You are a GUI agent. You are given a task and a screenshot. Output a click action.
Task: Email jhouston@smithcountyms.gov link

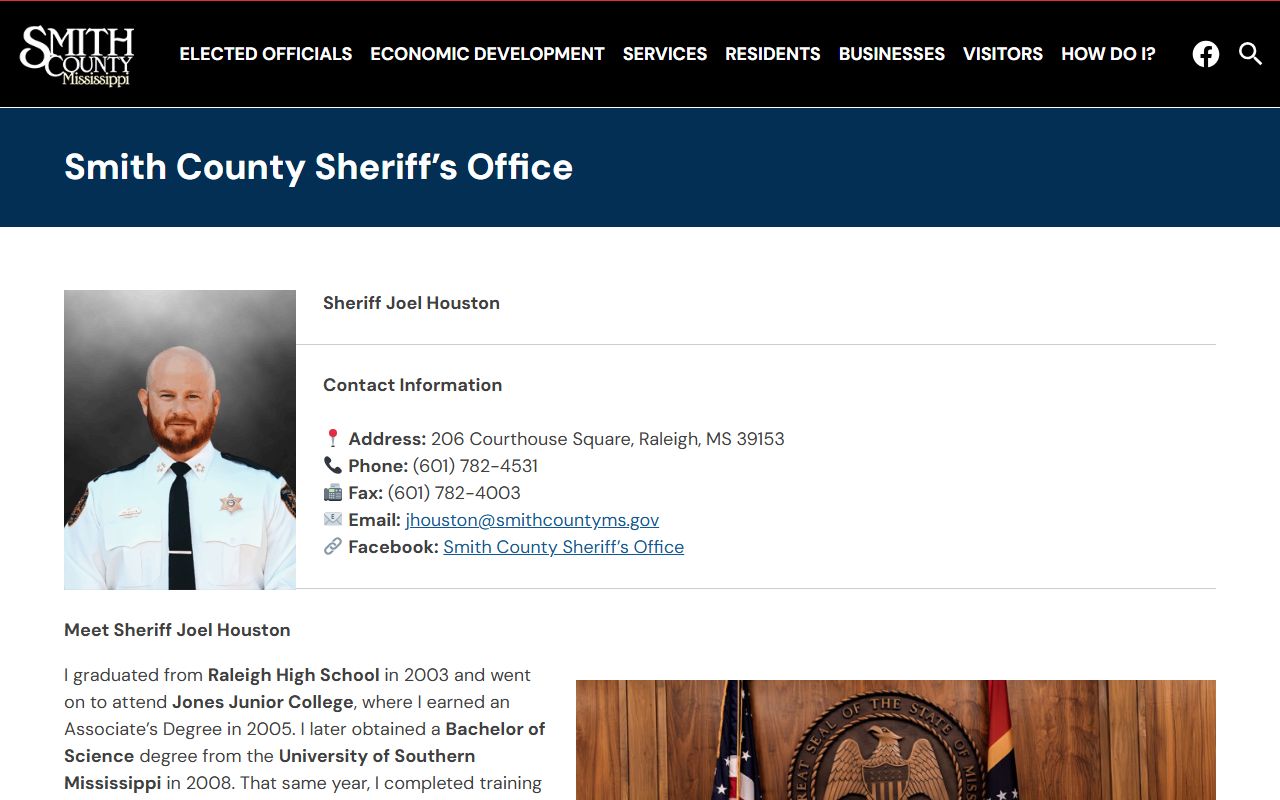tap(532, 520)
